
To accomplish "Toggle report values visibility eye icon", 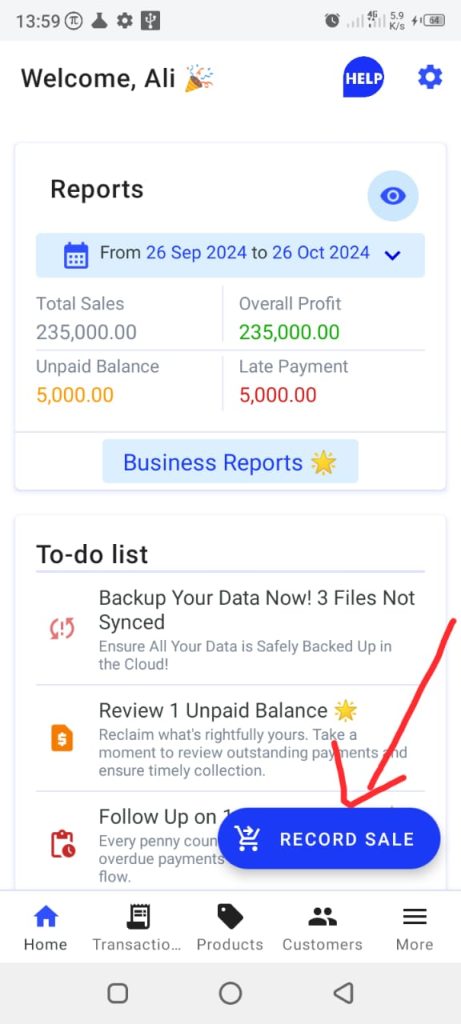I will (x=392, y=195).
